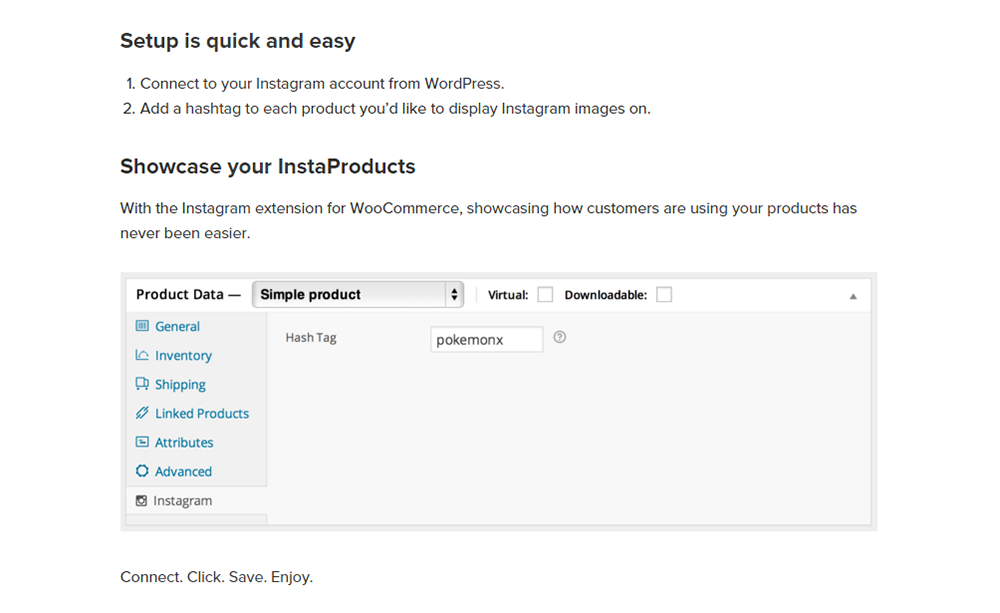Enable the Virtual checkbox

[545, 295]
